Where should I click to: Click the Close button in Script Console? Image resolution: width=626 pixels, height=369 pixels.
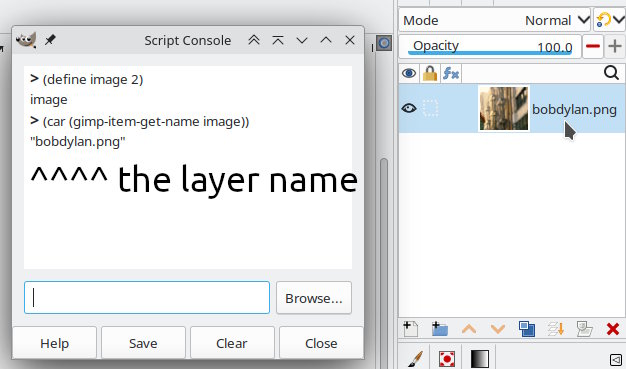(321, 343)
